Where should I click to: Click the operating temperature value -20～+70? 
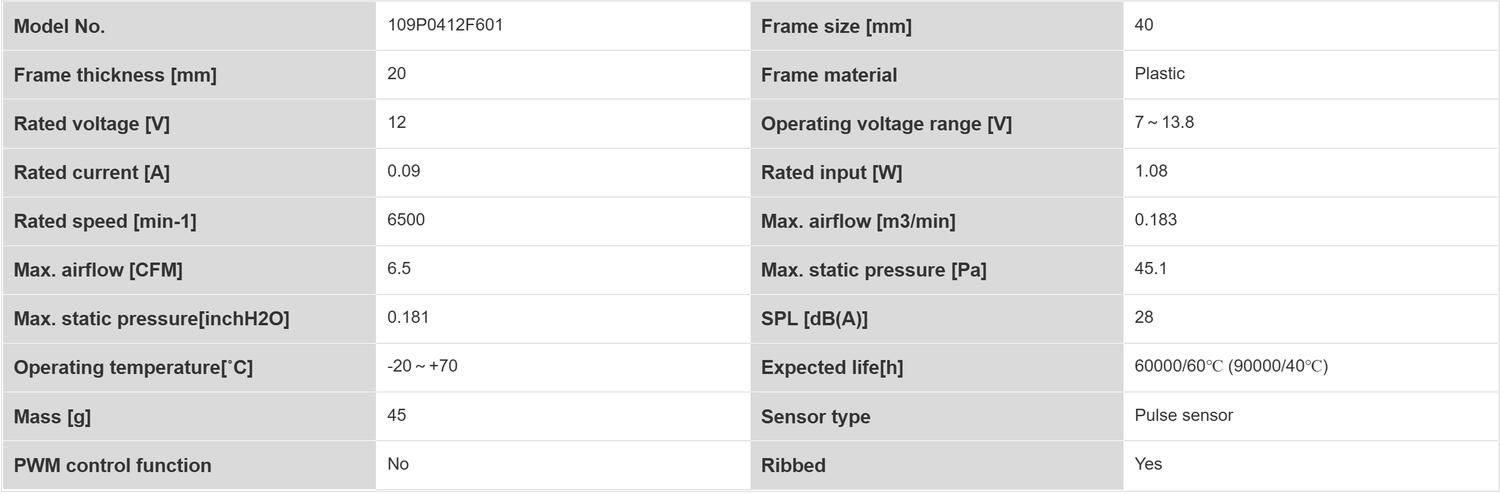click(x=423, y=366)
